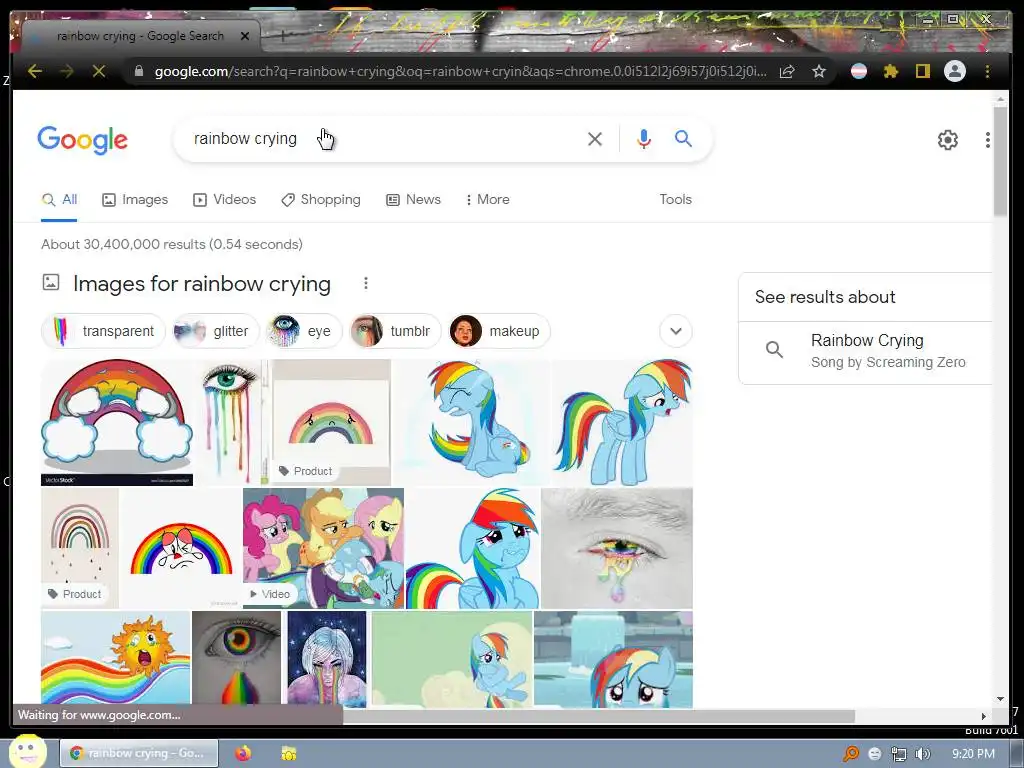Open network icon in system tray
This screenshot has width=1024, height=768.
coord(899,754)
